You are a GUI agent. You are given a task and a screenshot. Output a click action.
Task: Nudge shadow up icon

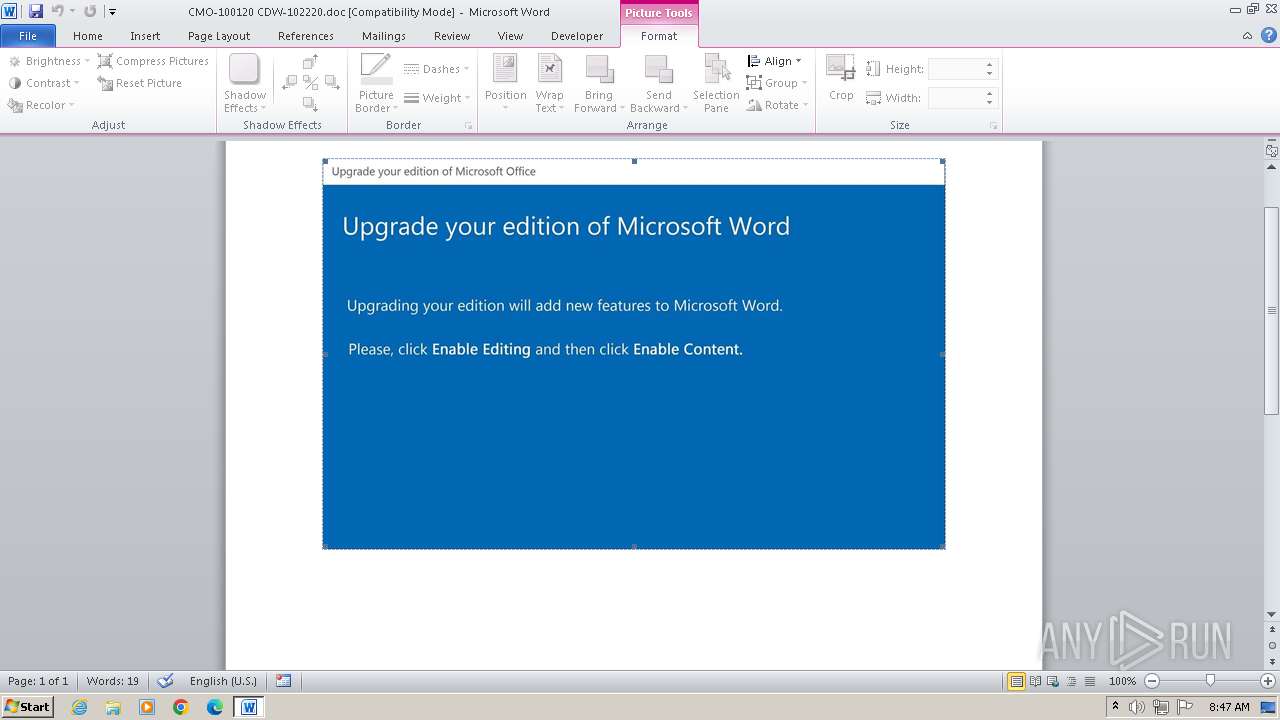pyautogui.click(x=310, y=62)
